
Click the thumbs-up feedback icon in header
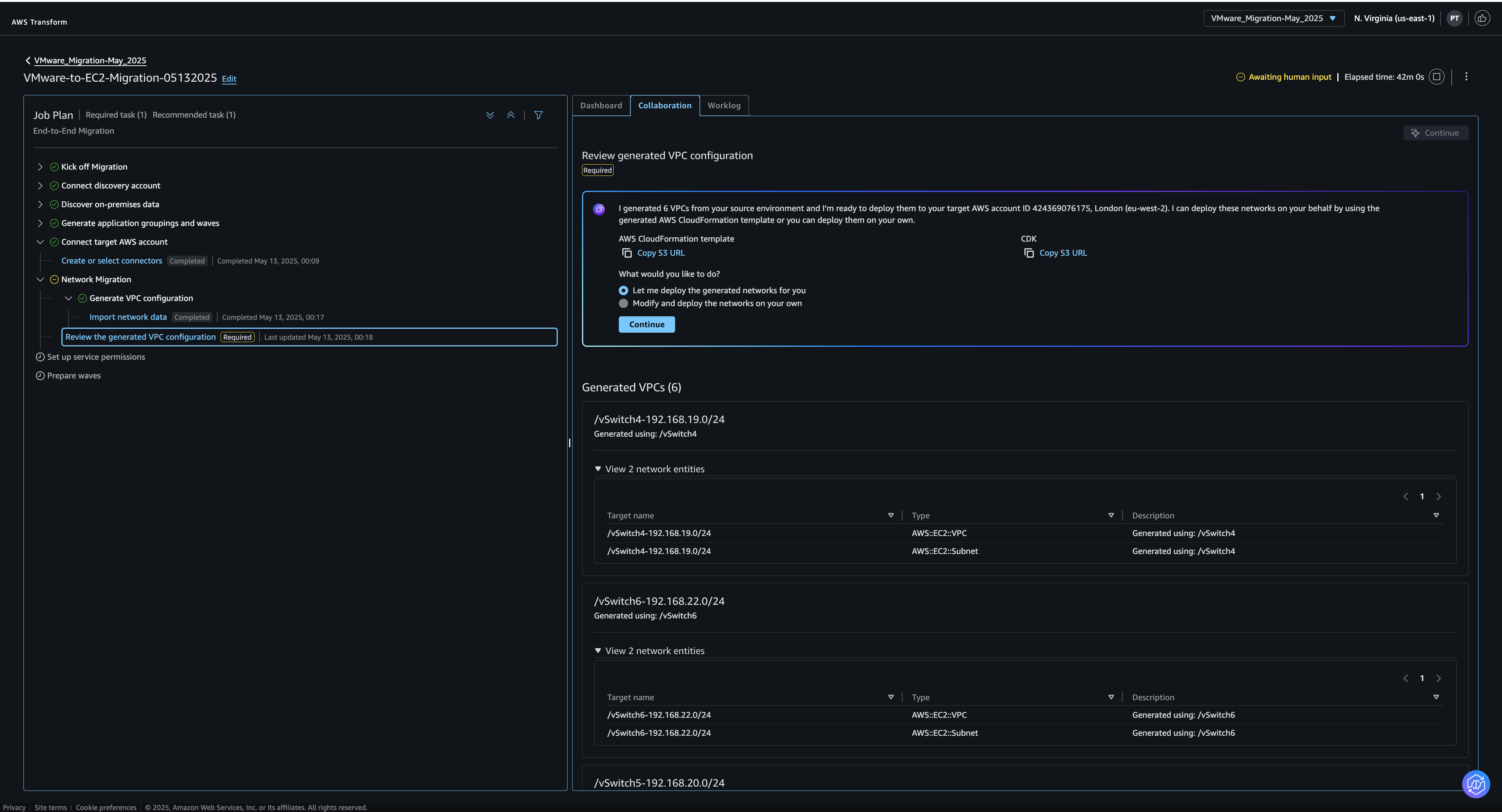click(x=1482, y=18)
